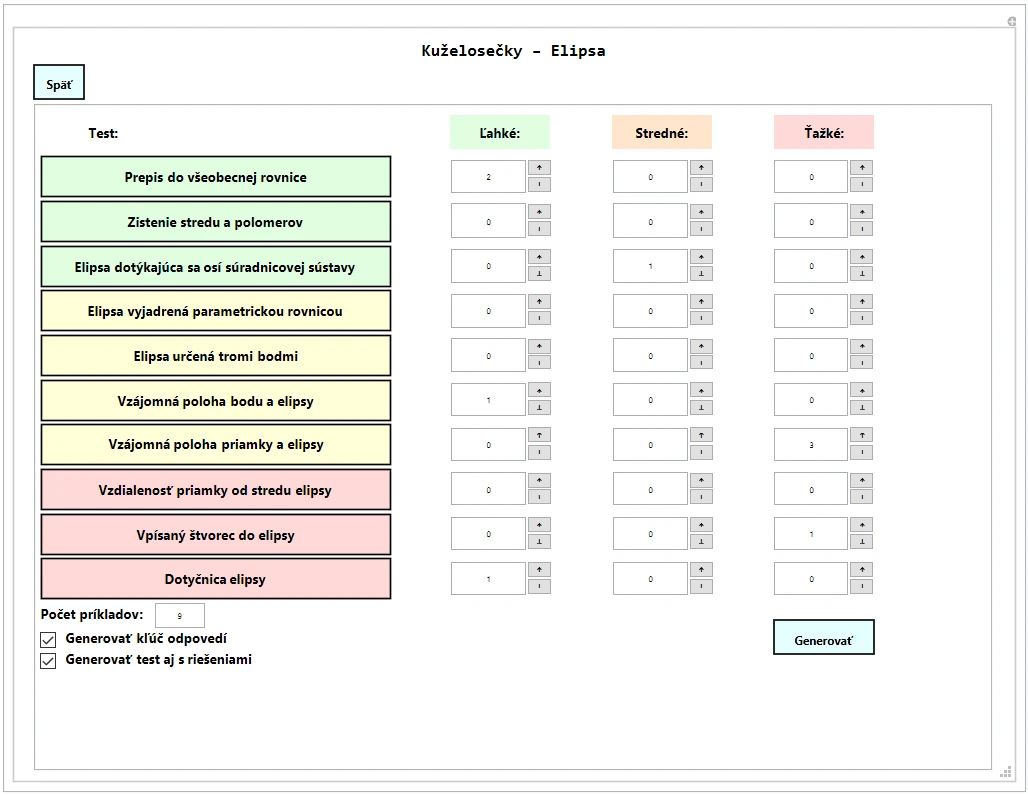The width and height of the screenshot is (1028, 795).
Task: Click the plus icon at window corner
Action: tap(1012, 22)
